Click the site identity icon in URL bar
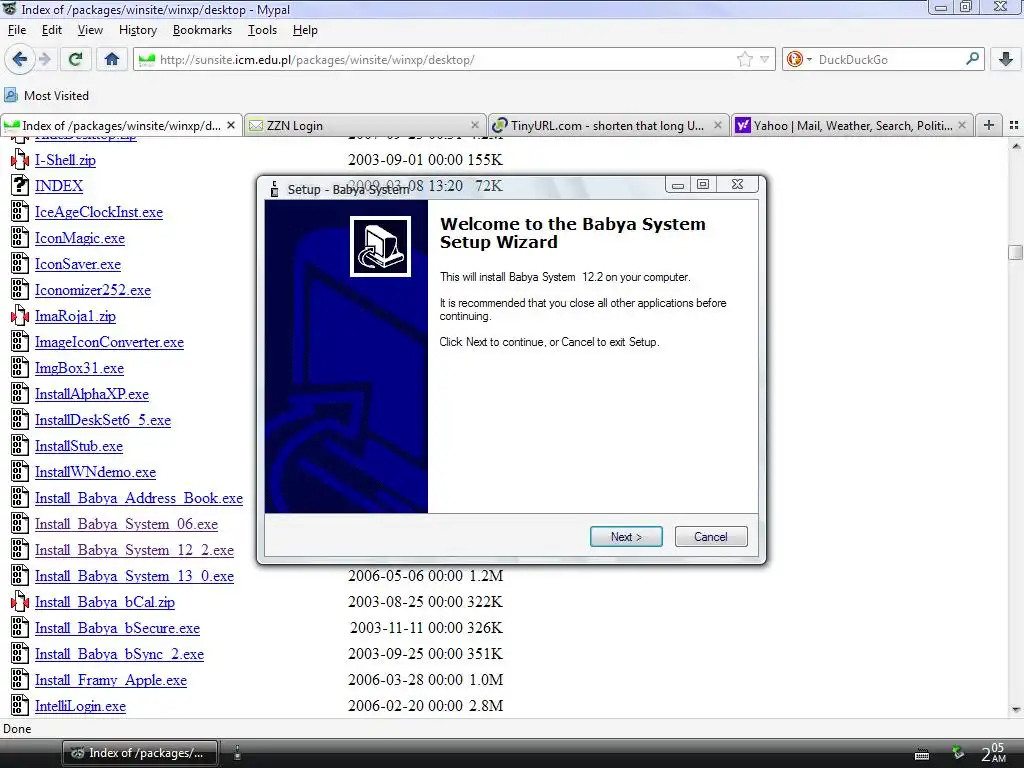1024x768 pixels. (147, 59)
